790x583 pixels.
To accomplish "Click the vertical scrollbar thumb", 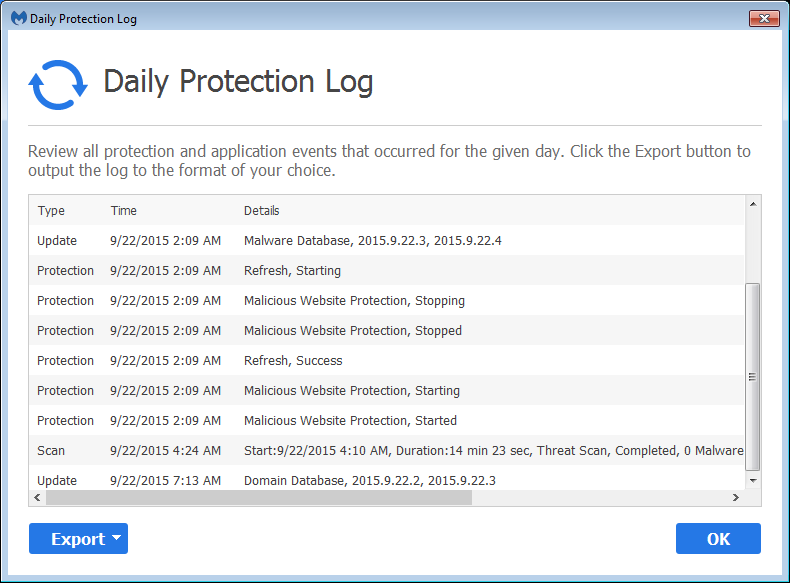I will [753, 375].
